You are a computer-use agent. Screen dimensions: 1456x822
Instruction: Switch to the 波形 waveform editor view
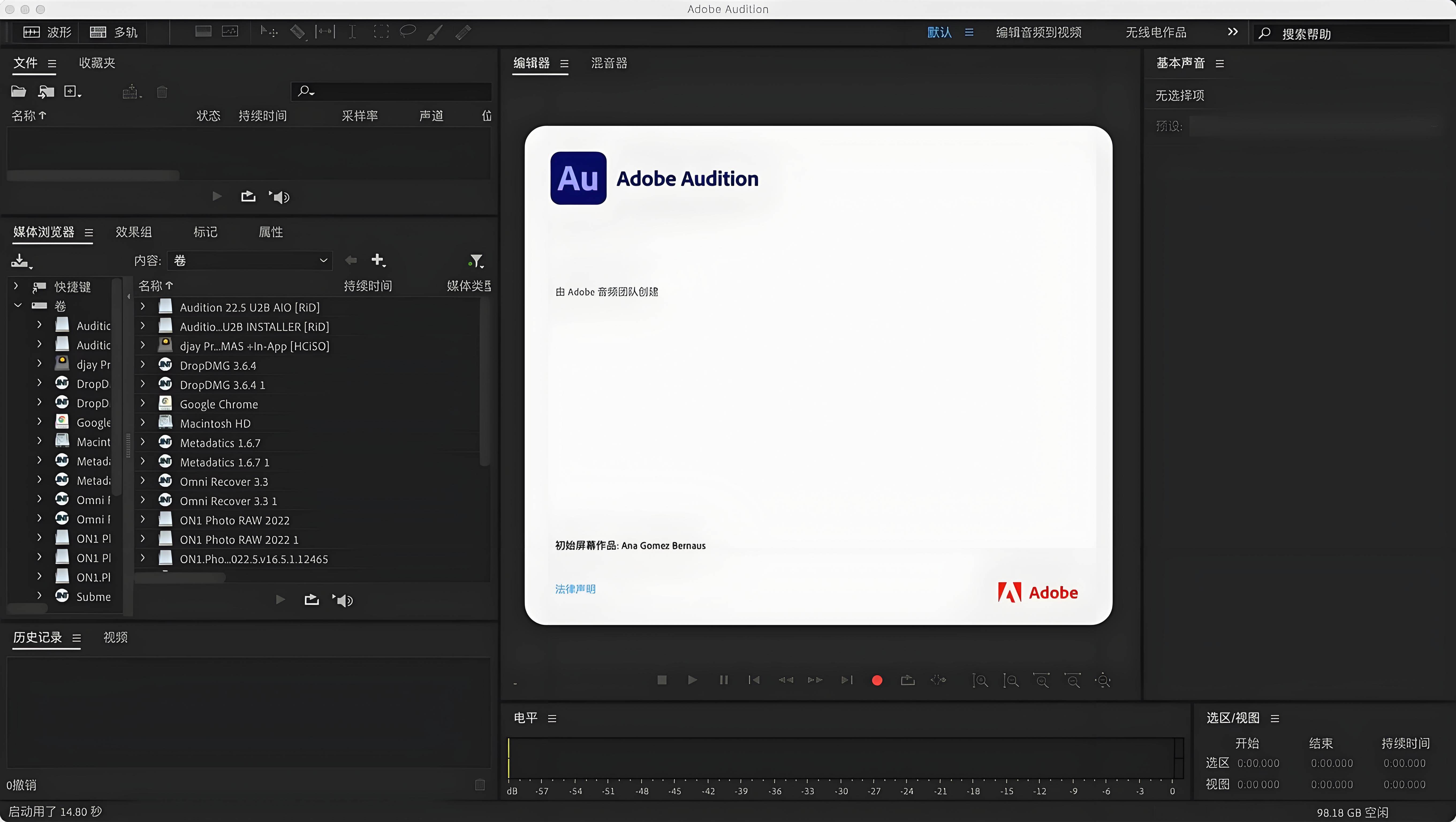tap(47, 32)
